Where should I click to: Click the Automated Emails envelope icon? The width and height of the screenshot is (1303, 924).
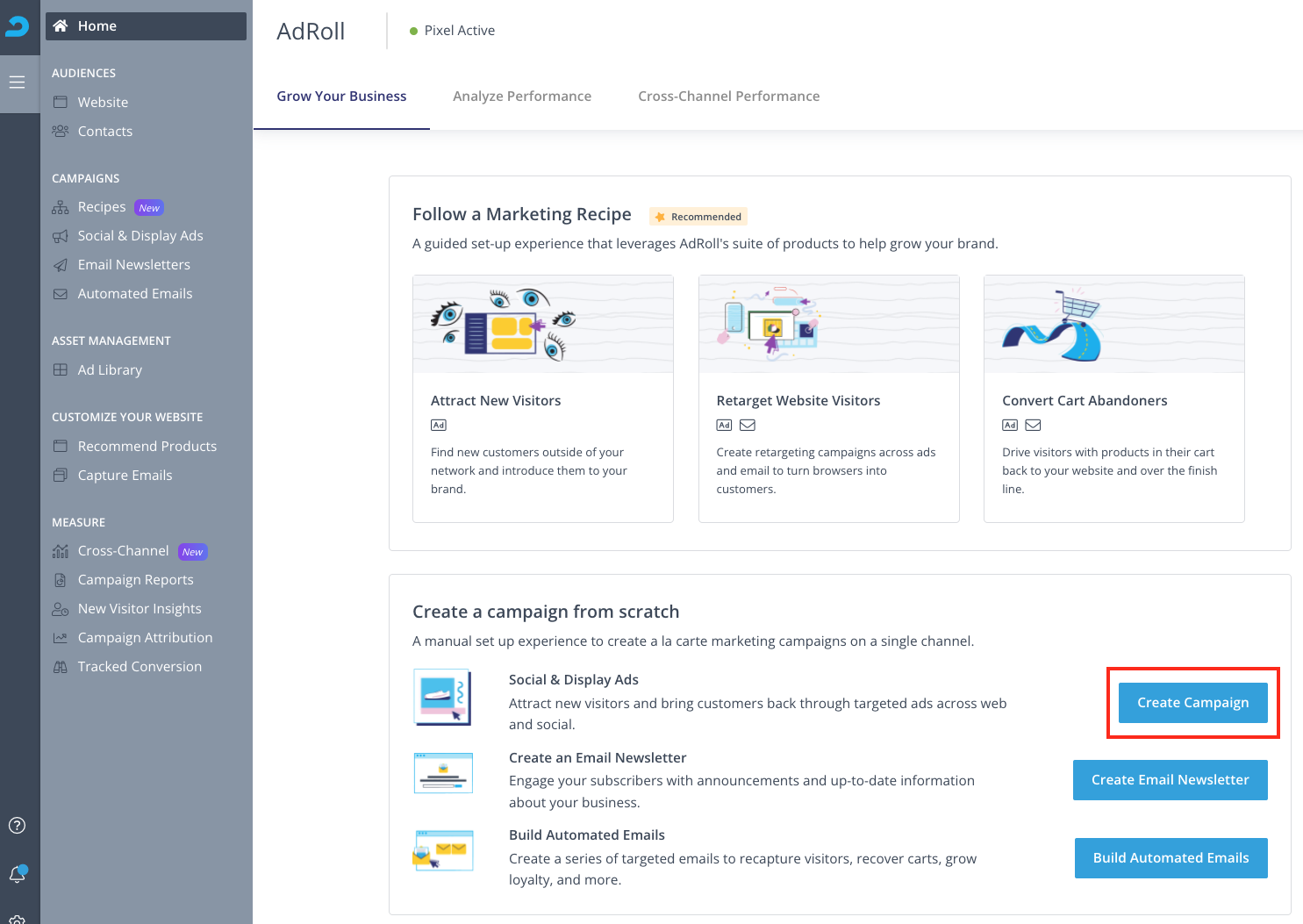click(61, 294)
